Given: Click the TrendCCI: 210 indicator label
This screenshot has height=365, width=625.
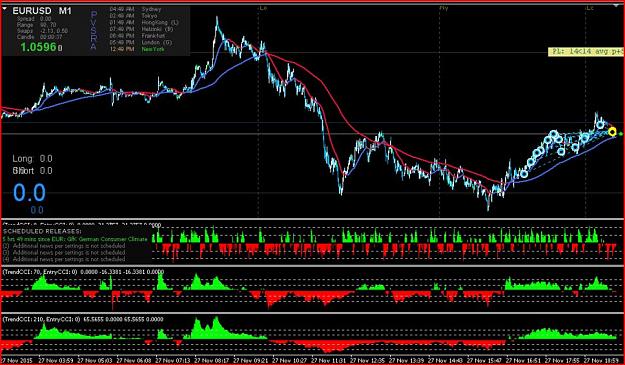Looking at the screenshot, I should (83, 319).
